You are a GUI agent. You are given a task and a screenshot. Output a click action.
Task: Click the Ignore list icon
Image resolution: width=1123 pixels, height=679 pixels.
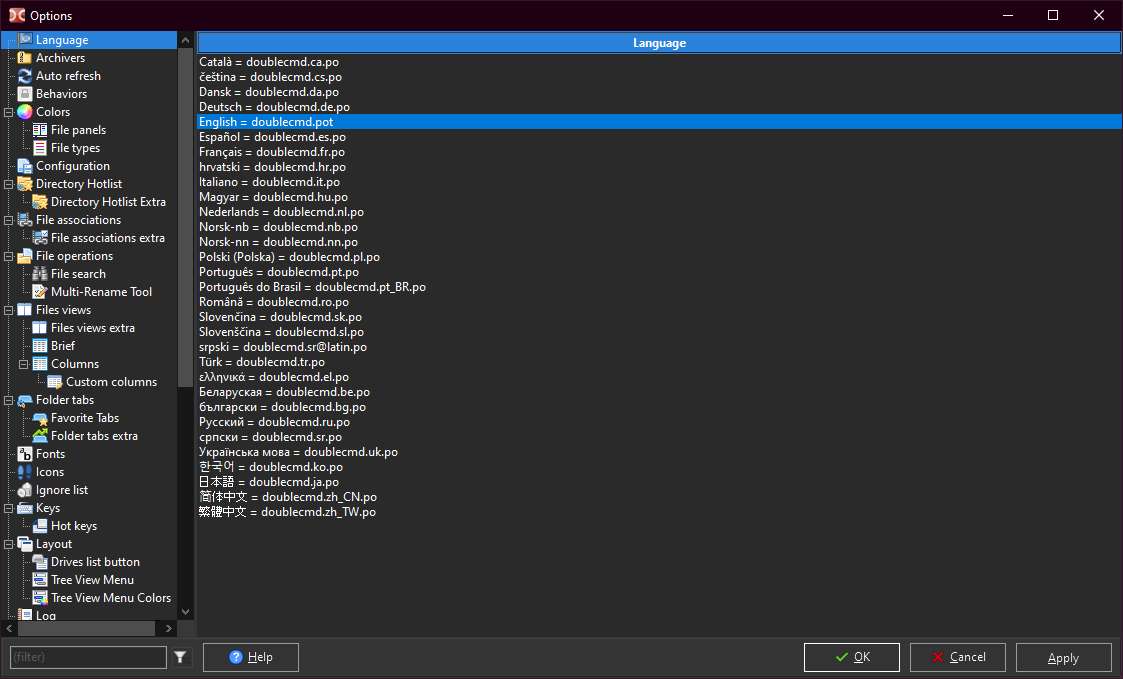[x=25, y=490]
